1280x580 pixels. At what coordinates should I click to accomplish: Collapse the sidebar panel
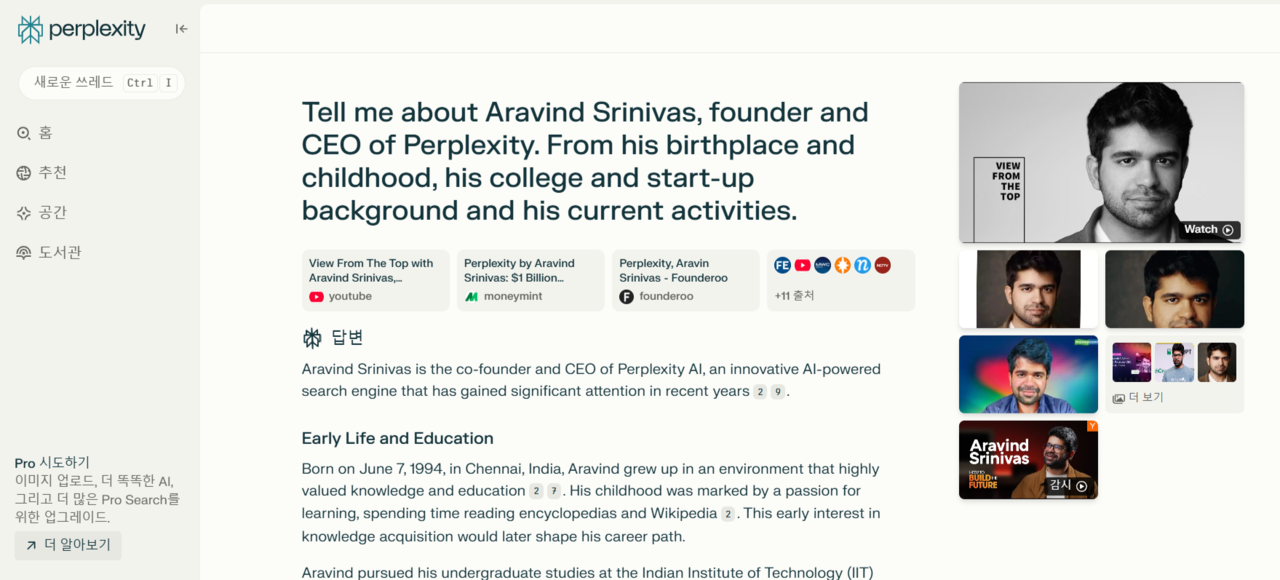click(181, 29)
